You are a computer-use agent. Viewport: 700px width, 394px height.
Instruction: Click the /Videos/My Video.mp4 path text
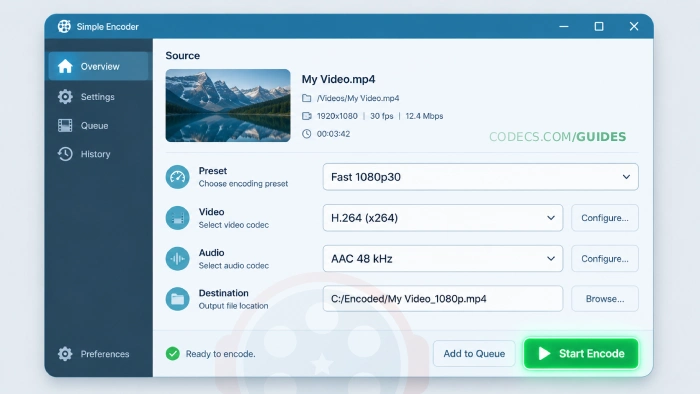tap(358, 98)
